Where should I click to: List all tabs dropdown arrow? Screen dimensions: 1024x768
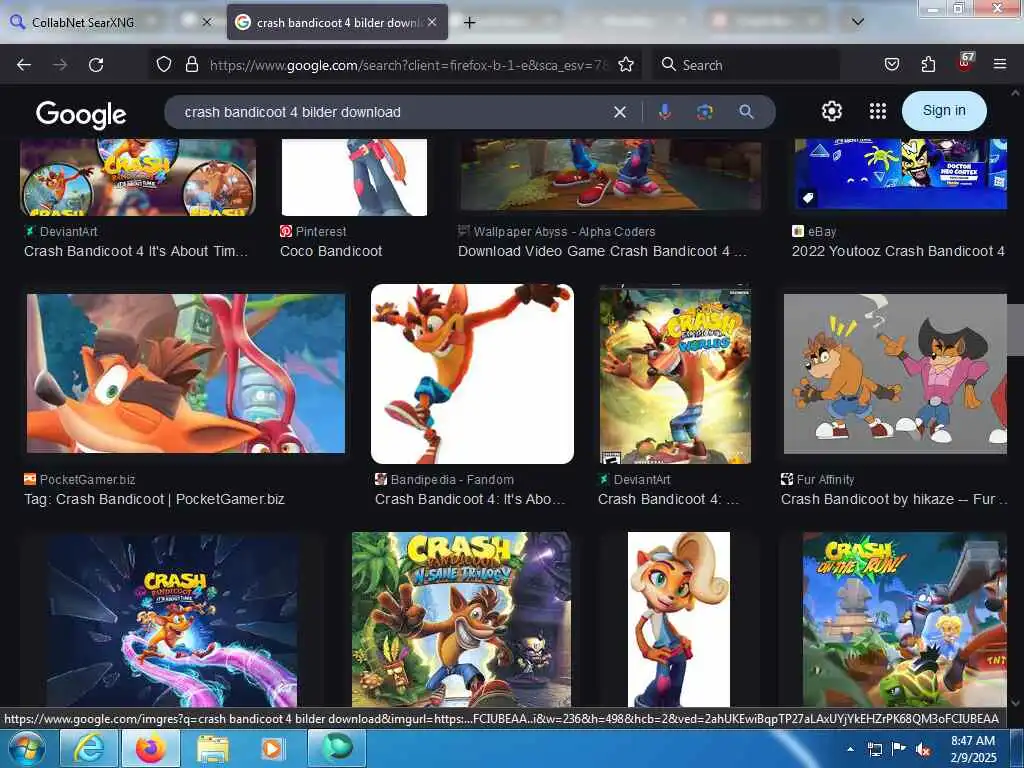[858, 22]
